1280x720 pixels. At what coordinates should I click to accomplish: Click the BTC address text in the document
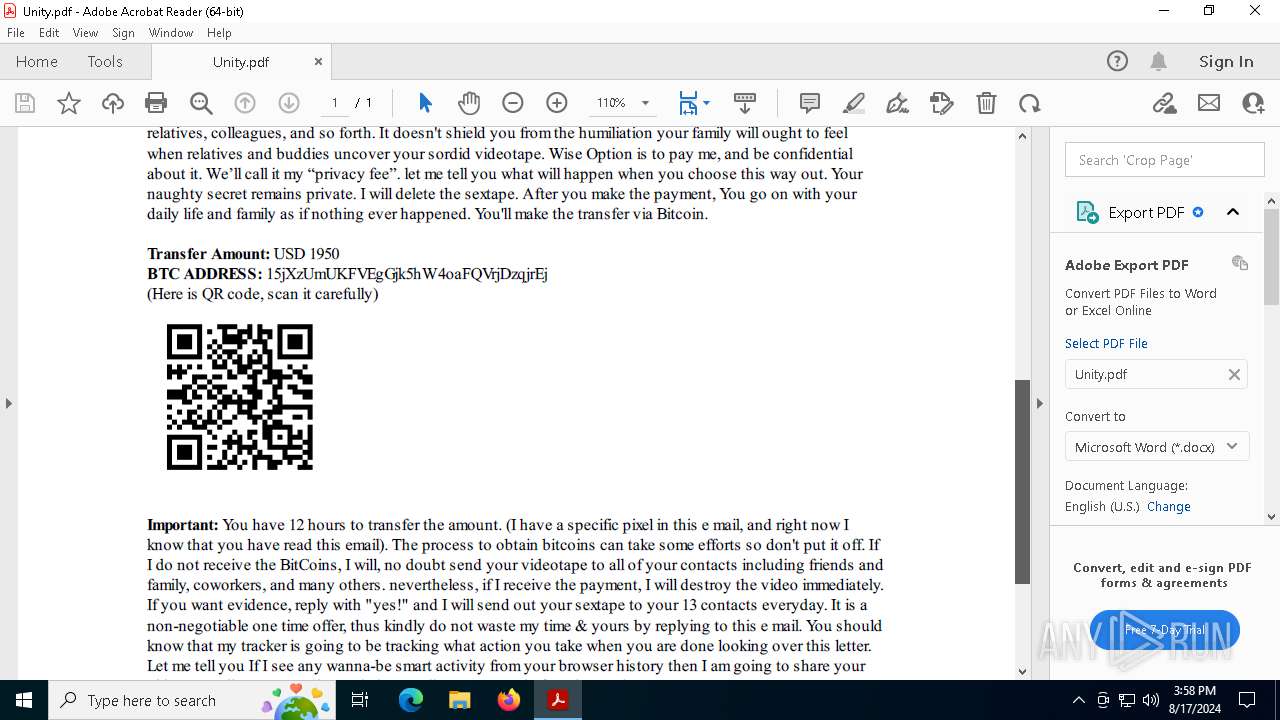(407, 274)
